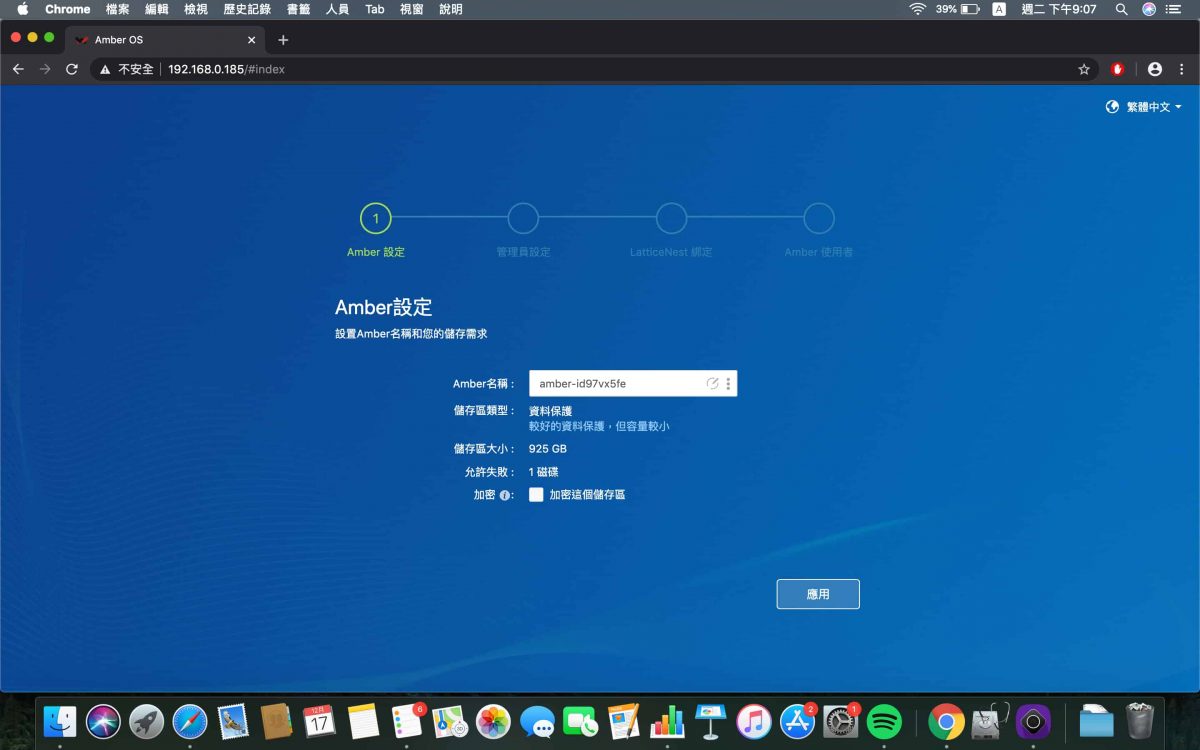1200x750 pixels.
Task: Open Reminders from the Dock
Action: pos(407,721)
